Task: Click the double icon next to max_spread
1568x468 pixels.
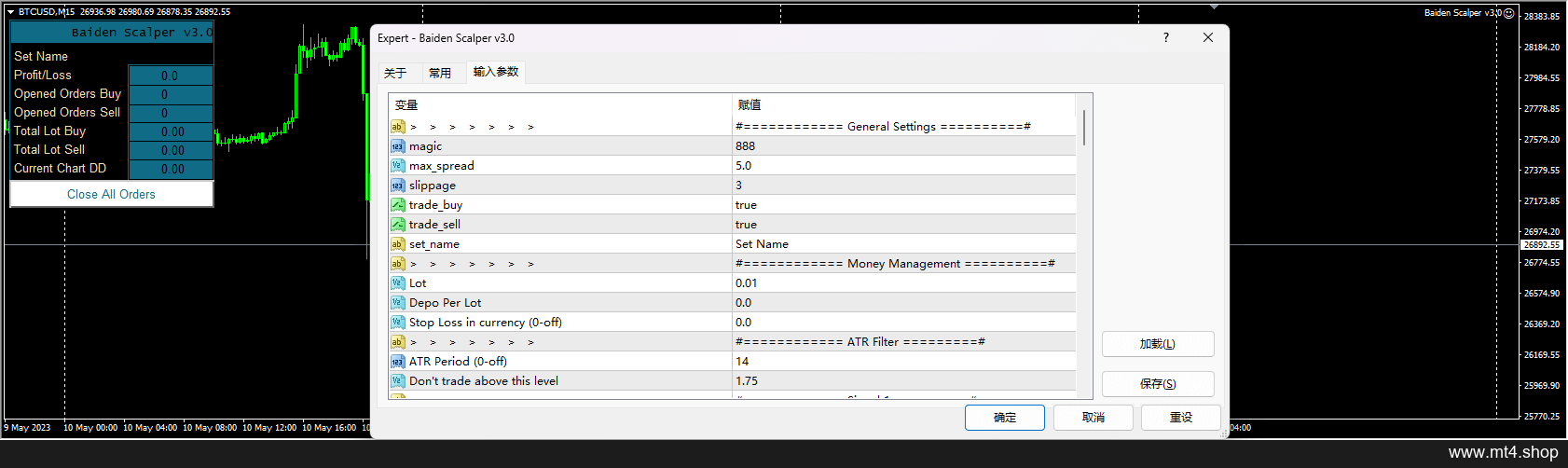Action: [x=398, y=166]
